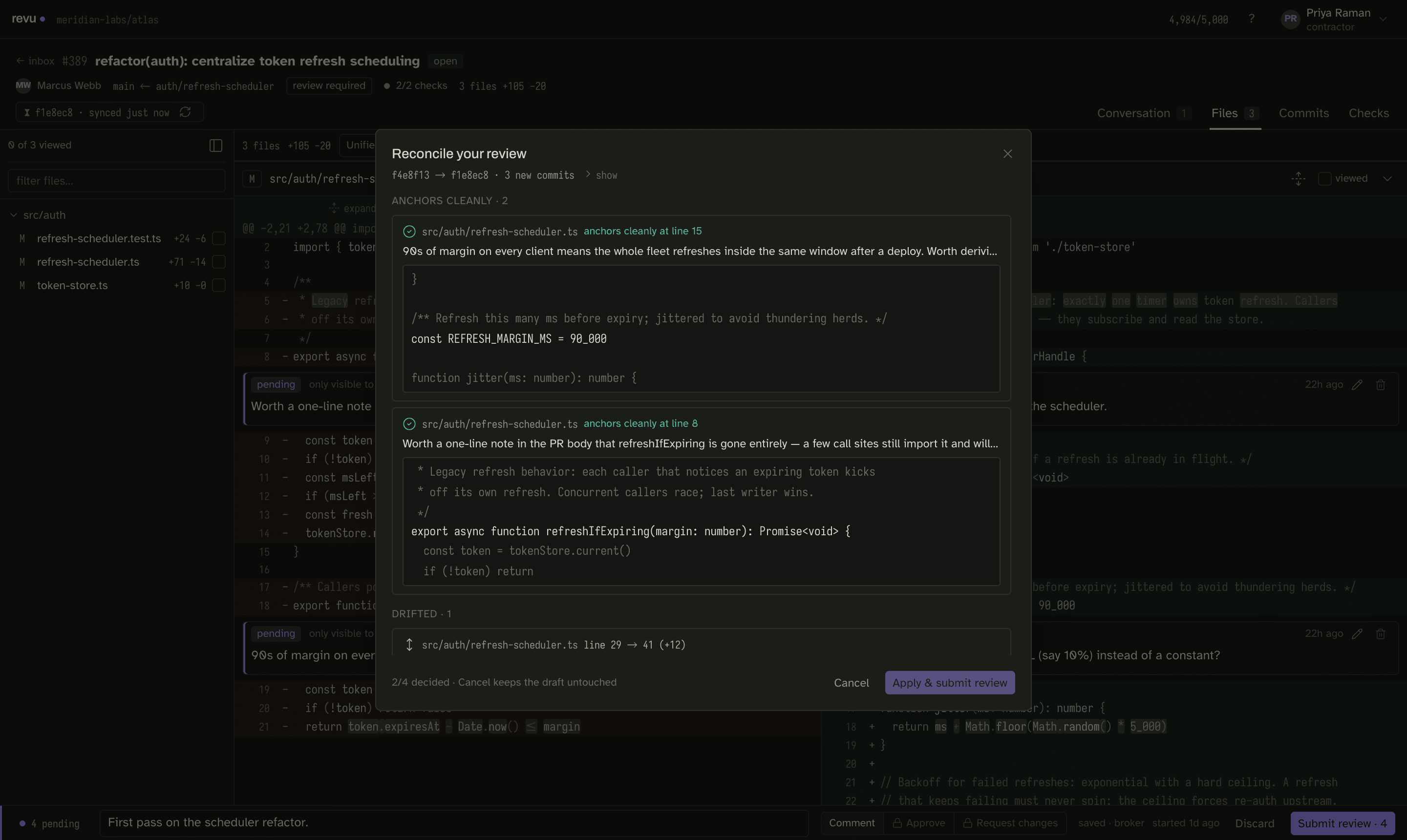Viewport: 1407px width, 840px height.
Task: Open the Checks tab
Action: pyautogui.click(x=1368, y=113)
